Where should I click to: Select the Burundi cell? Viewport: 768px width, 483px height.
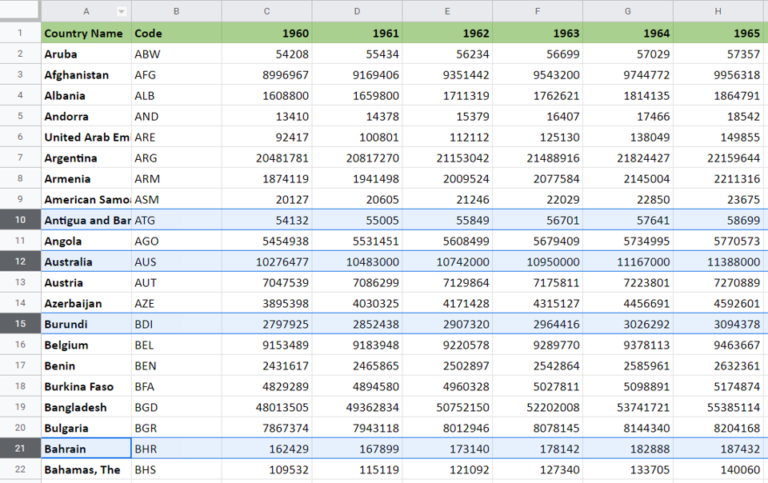[x=85, y=324]
